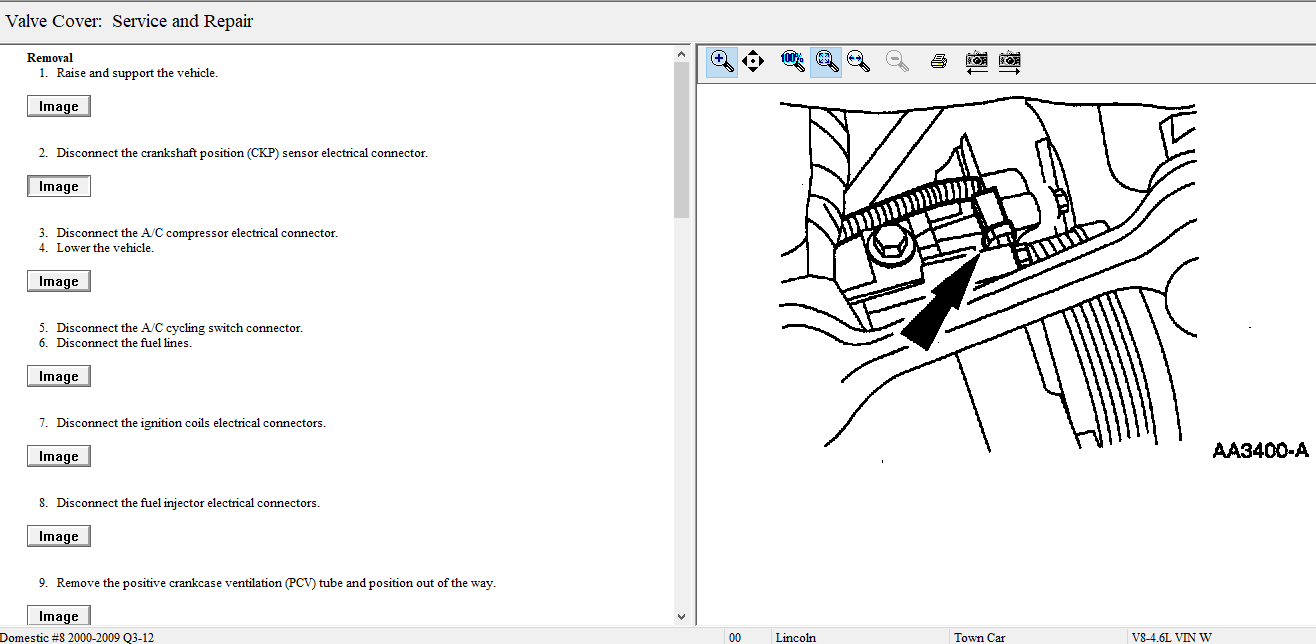This screenshot has height=644, width=1316.
Task: Click 'Disconnect the fuel lines.' step
Action: (124, 343)
